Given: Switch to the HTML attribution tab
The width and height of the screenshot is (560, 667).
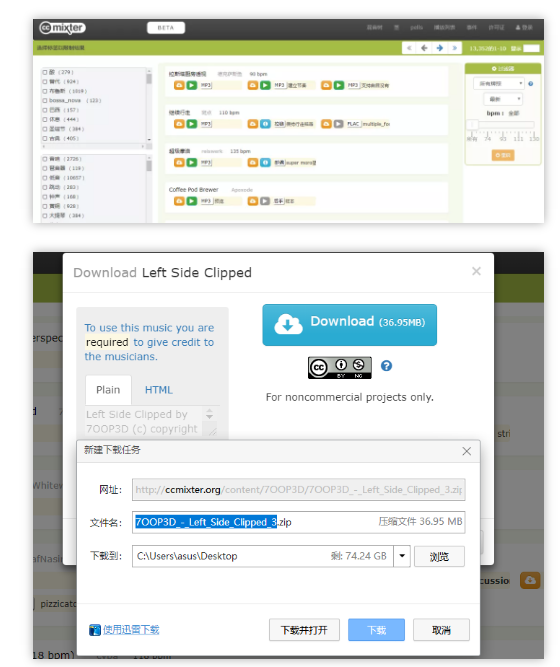Looking at the screenshot, I should tap(159, 390).
